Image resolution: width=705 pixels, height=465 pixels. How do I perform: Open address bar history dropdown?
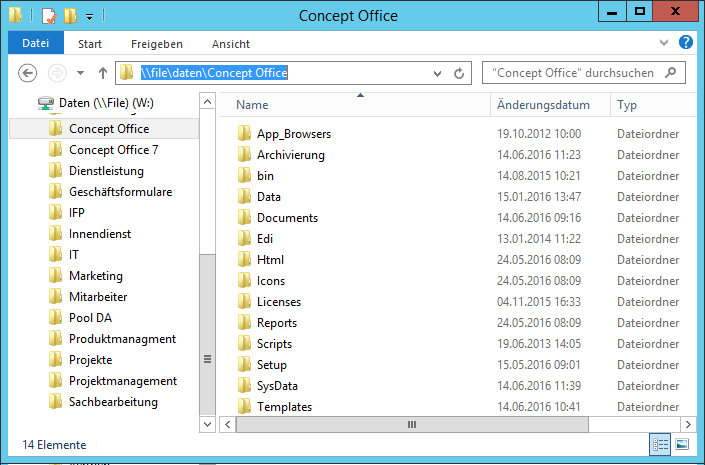[x=437, y=73]
